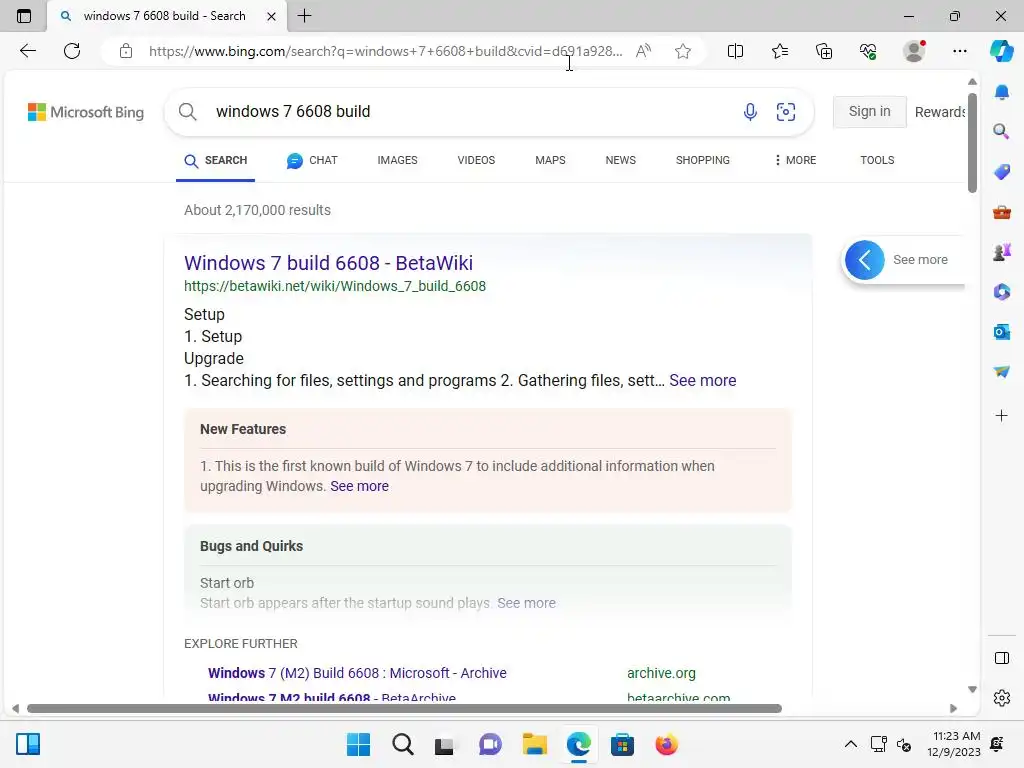Start voice search with microphone
Viewport: 1024px width, 768px height.
click(x=750, y=112)
